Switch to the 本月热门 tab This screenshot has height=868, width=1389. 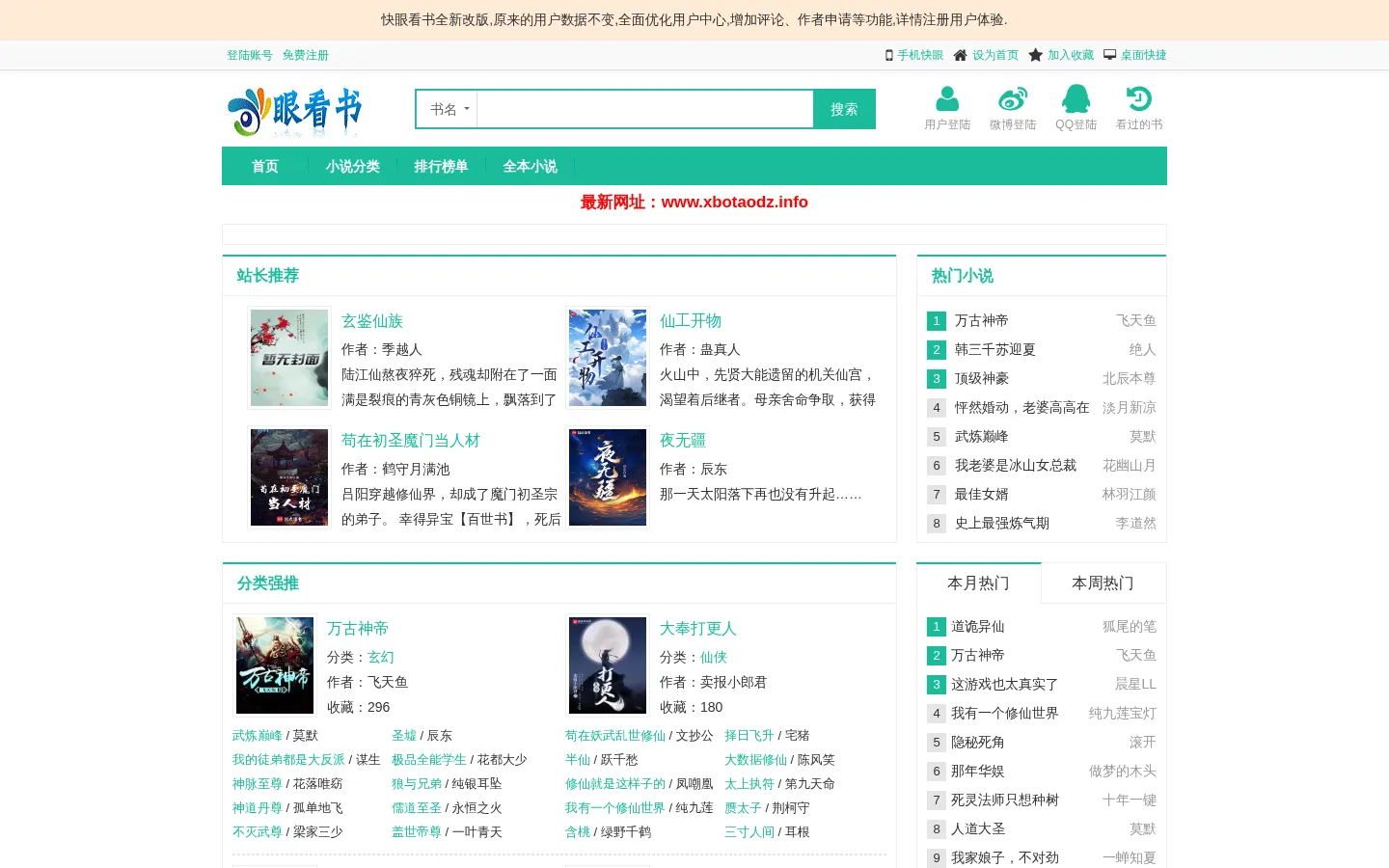point(978,583)
